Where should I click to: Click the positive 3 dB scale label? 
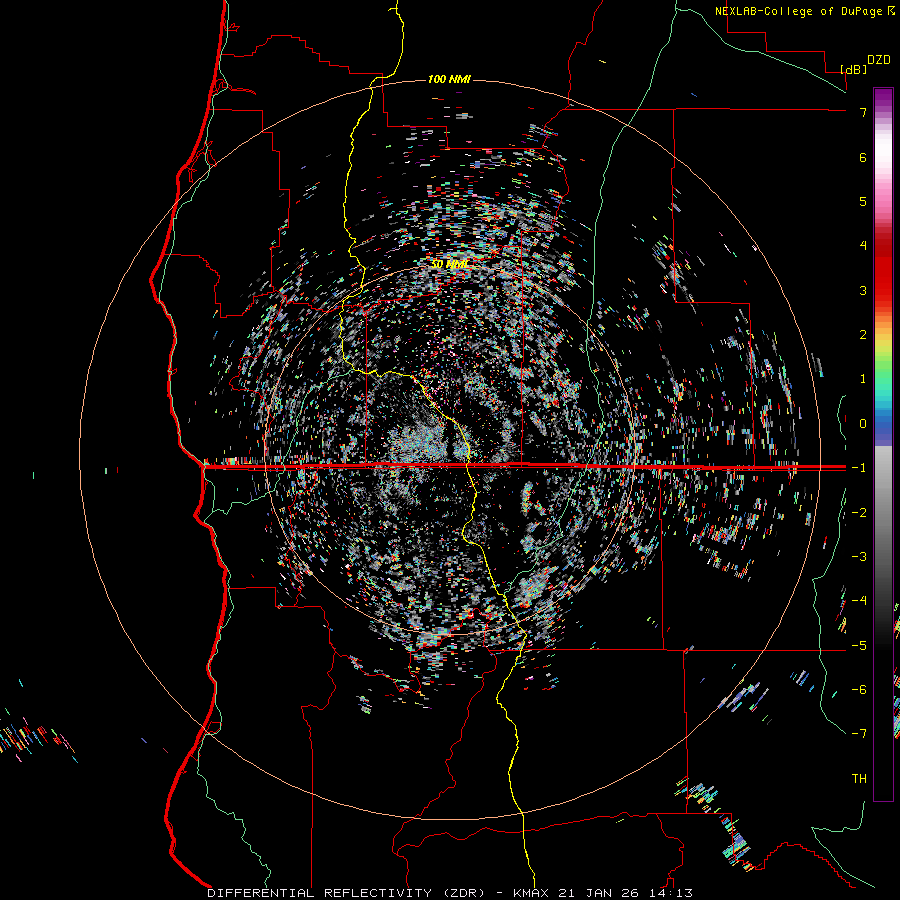pos(863,290)
